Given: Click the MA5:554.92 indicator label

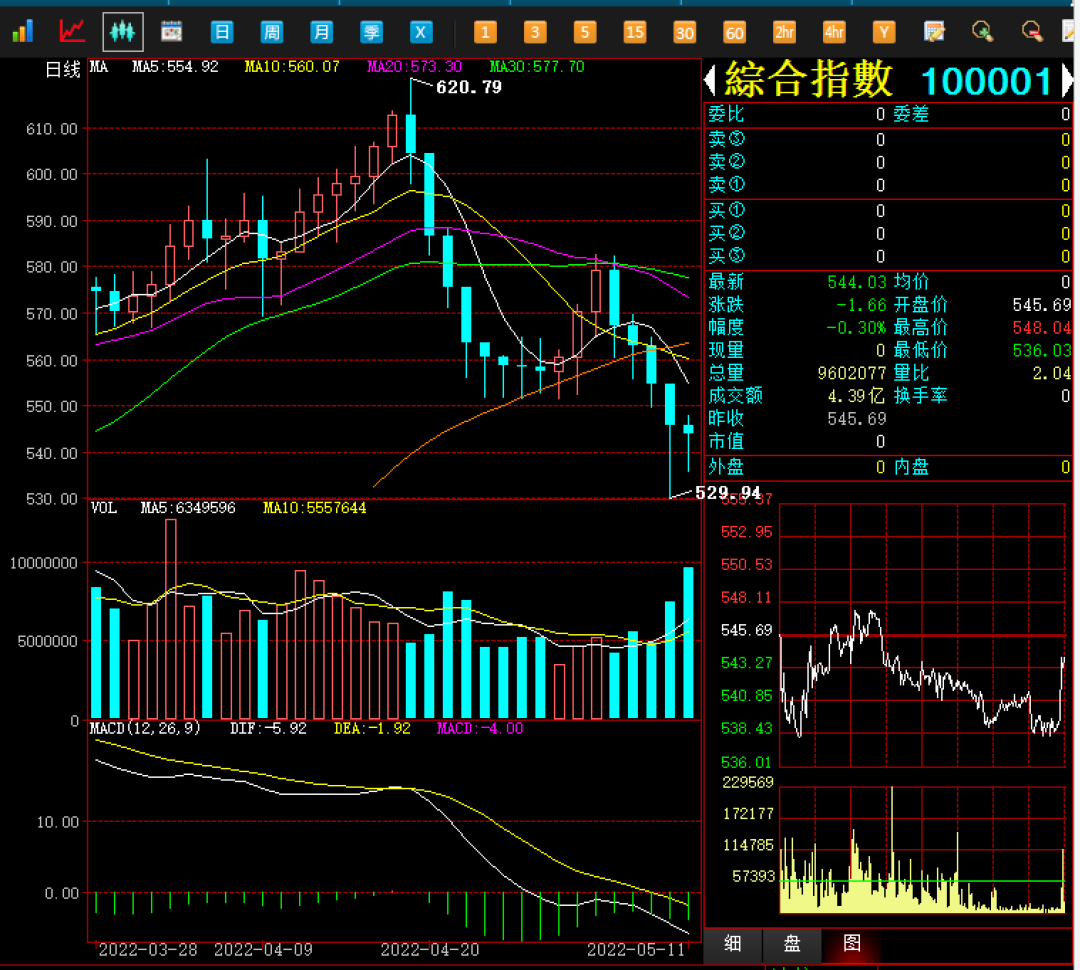Looking at the screenshot, I should coord(175,67).
